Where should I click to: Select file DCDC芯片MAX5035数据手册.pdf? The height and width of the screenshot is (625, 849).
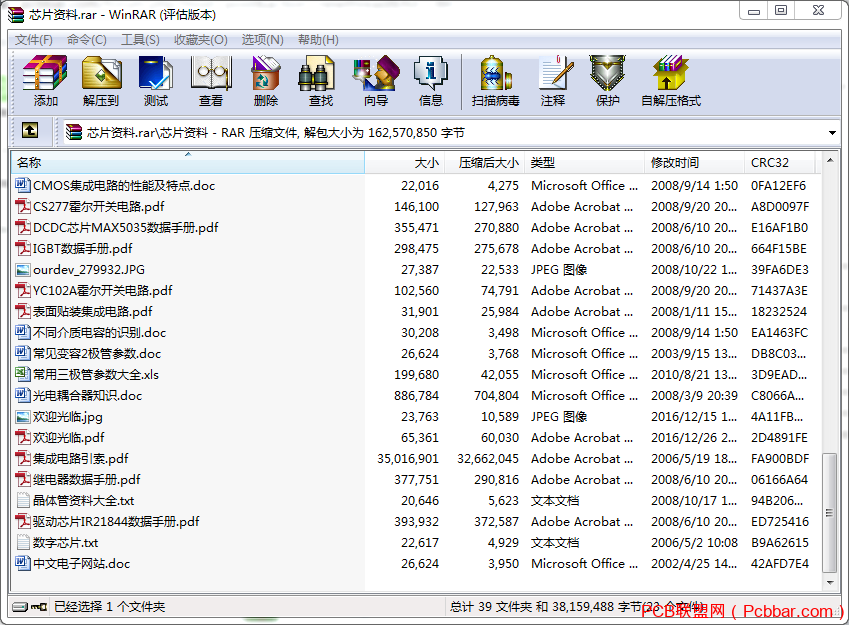[x=126, y=227]
